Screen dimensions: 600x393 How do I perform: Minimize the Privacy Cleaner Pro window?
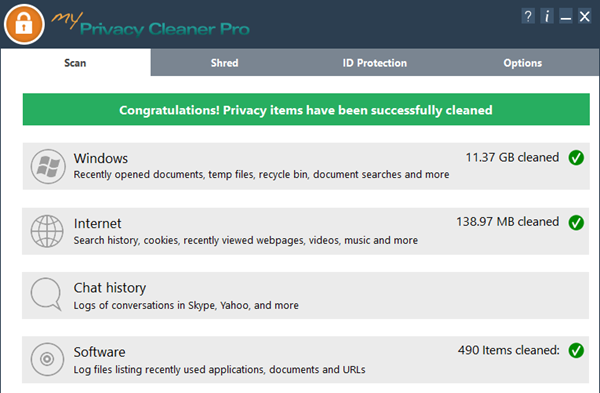(x=566, y=16)
